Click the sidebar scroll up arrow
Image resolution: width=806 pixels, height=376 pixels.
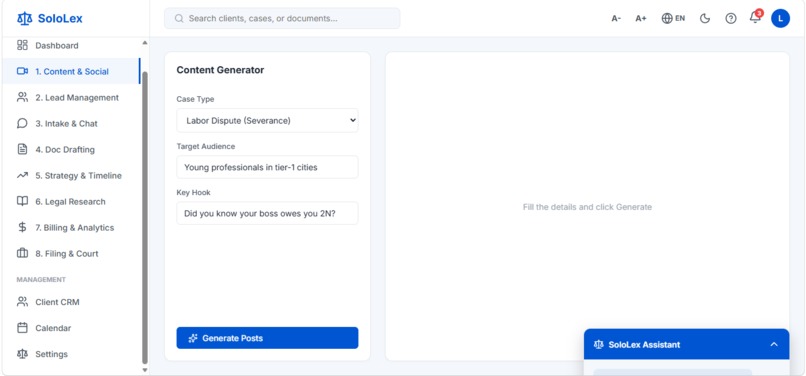coord(144,42)
